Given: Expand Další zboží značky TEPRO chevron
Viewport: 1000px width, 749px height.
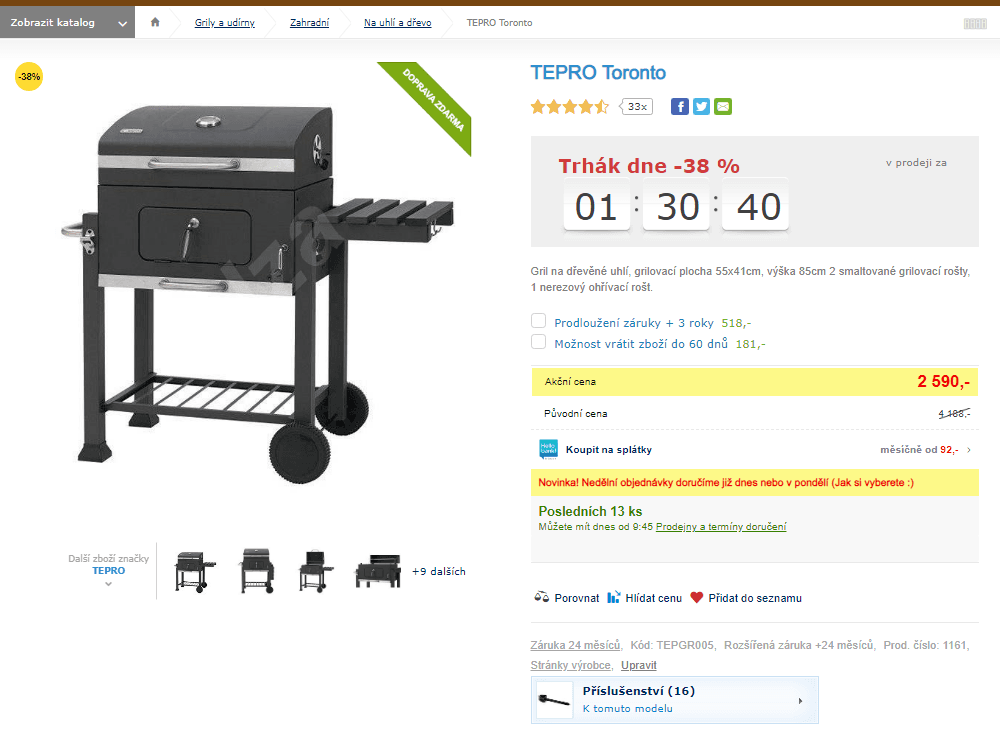Looking at the screenshot, I should click(108, 584).
